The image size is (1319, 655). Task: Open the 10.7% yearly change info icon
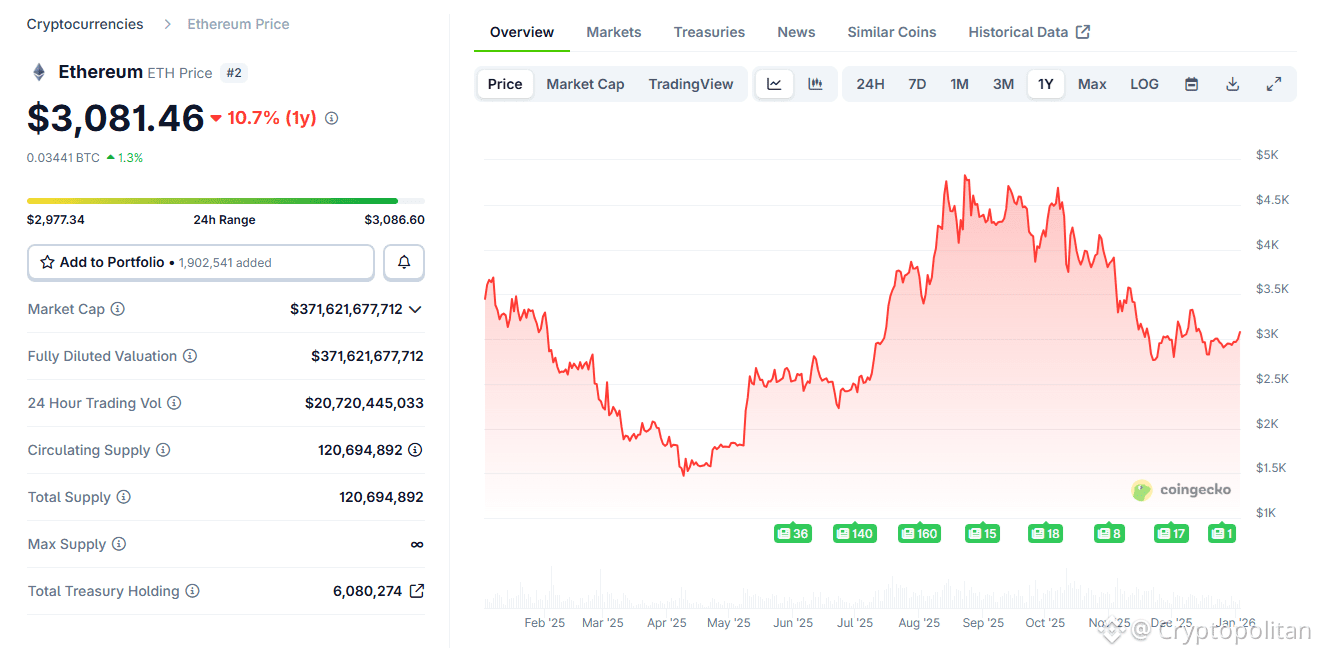click(x=331, y=118)
